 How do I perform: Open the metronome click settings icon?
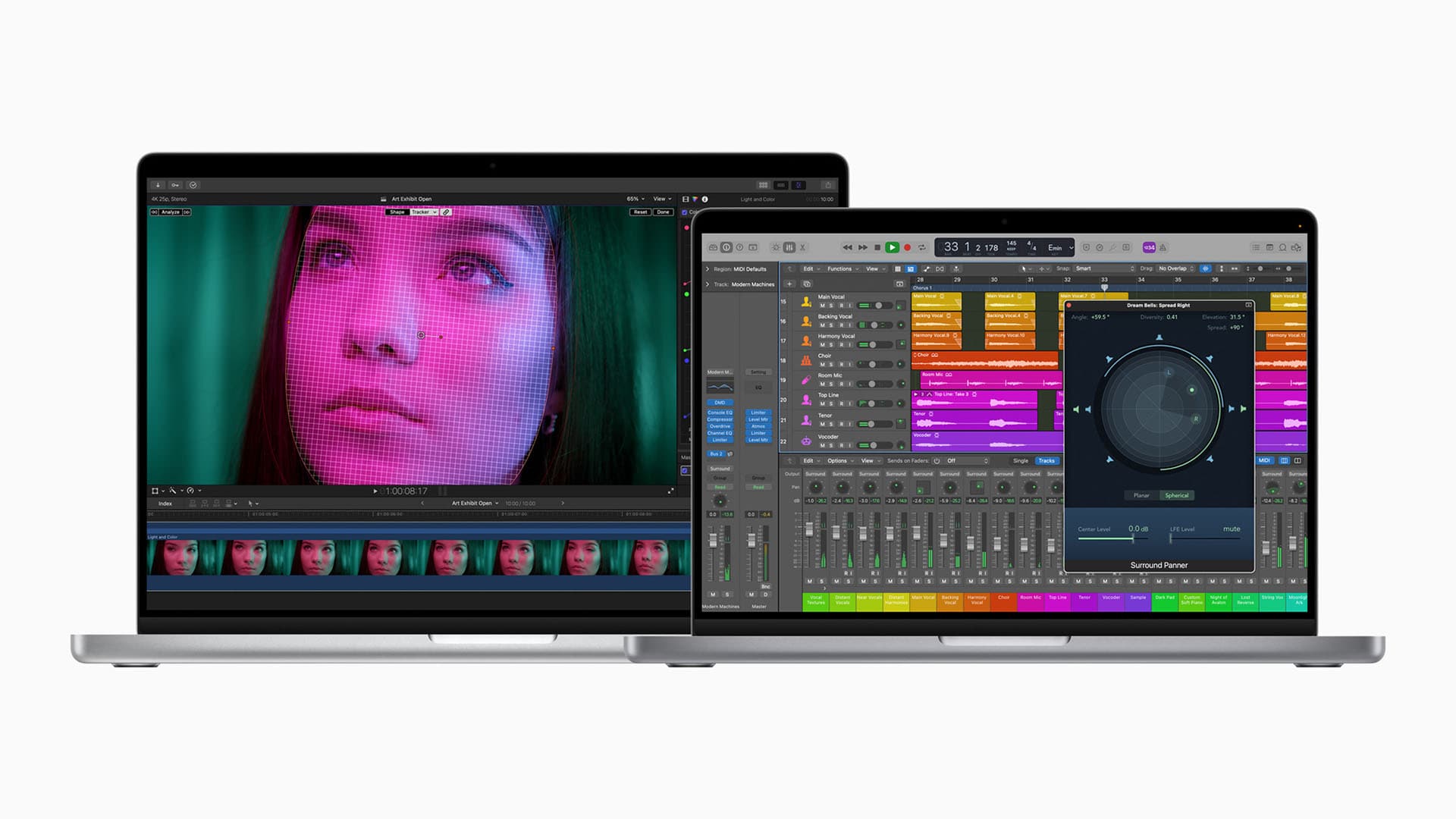point(1163,247)
